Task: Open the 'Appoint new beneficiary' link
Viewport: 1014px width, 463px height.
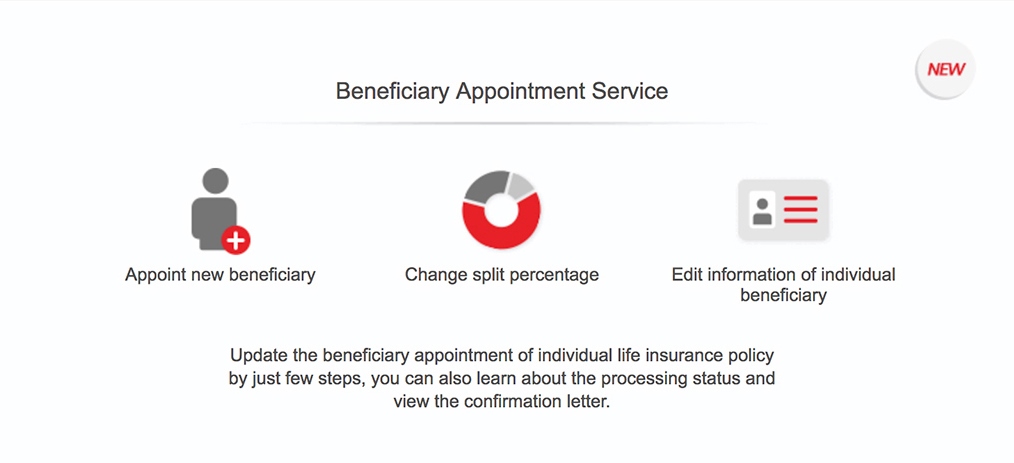Action: click(220, 274)
